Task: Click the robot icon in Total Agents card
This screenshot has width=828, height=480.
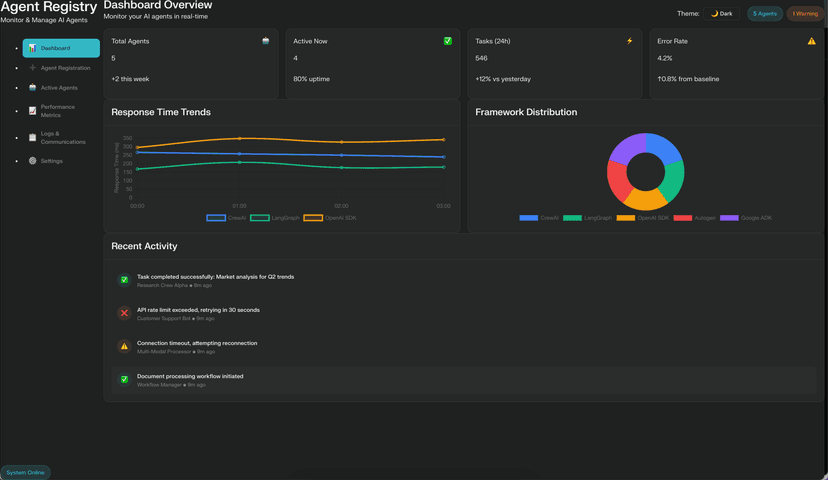Action: coord(265,41)
